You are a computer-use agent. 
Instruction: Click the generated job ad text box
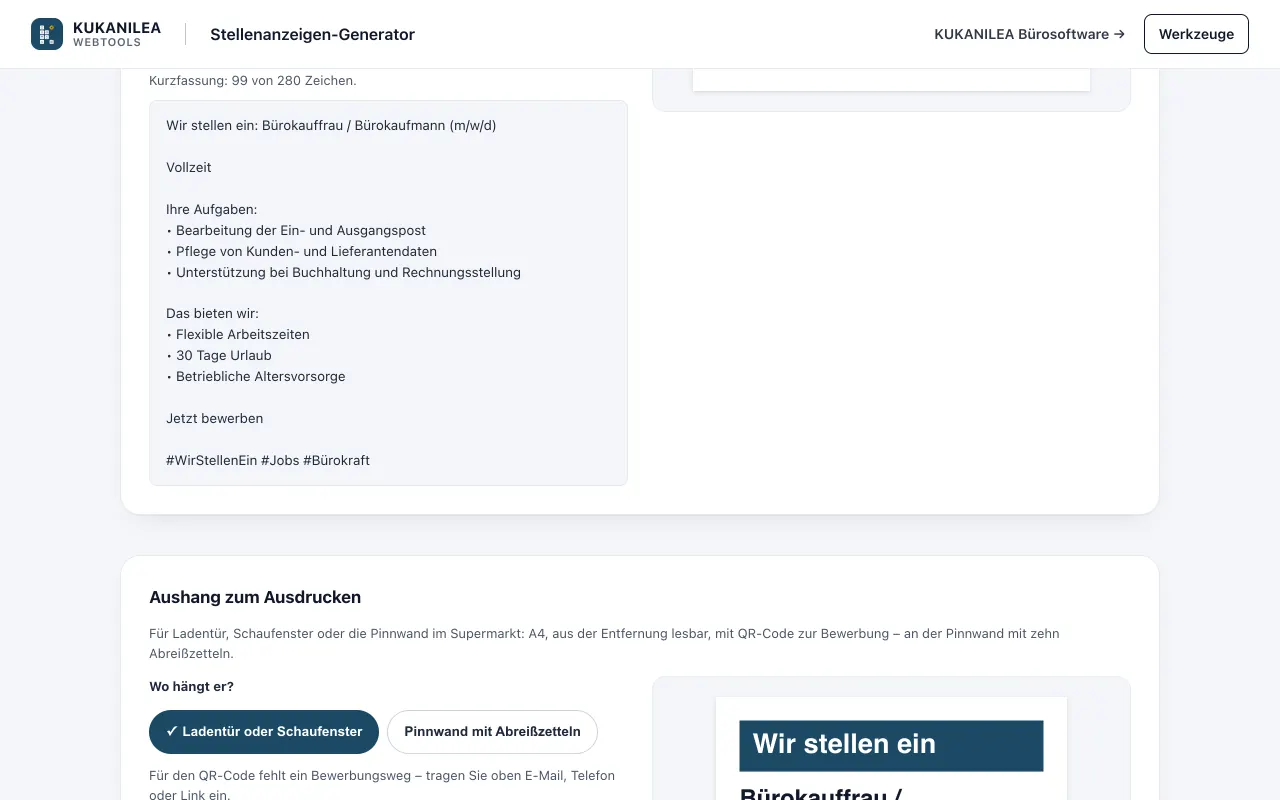(388, 293)
